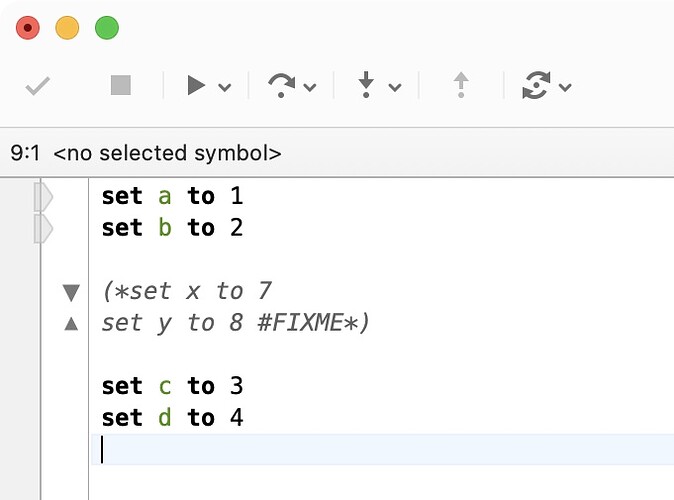Click the stop square button

point(121,85)
